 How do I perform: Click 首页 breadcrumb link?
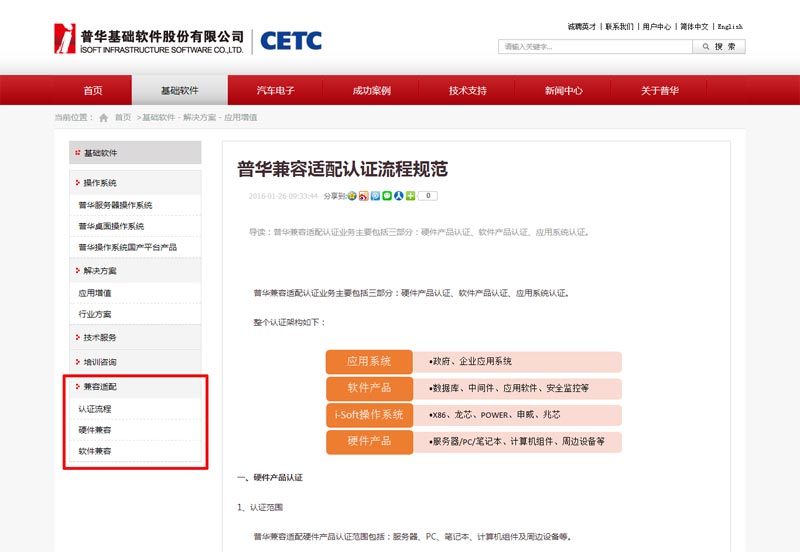click(123, 117)
